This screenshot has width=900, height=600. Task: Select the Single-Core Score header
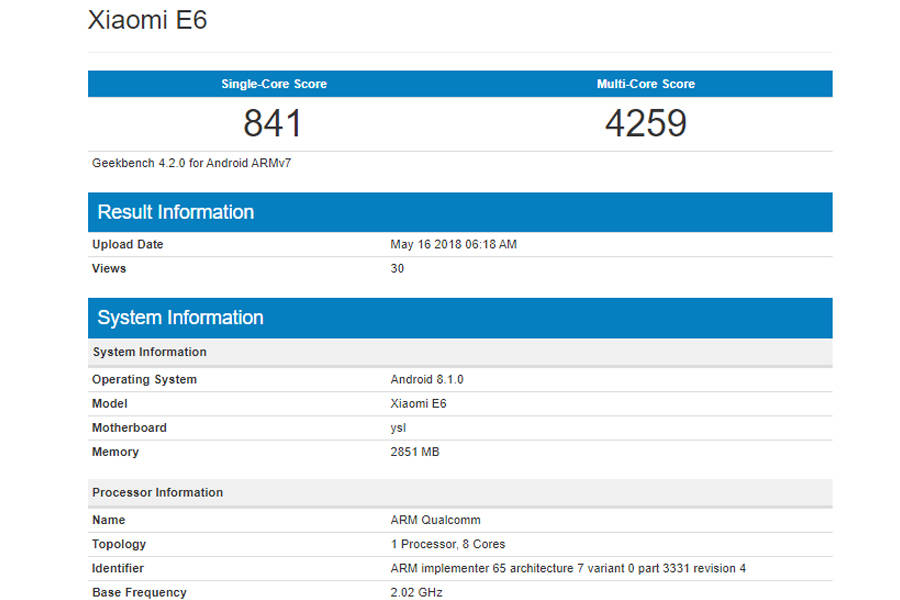[x=273, y=84]
